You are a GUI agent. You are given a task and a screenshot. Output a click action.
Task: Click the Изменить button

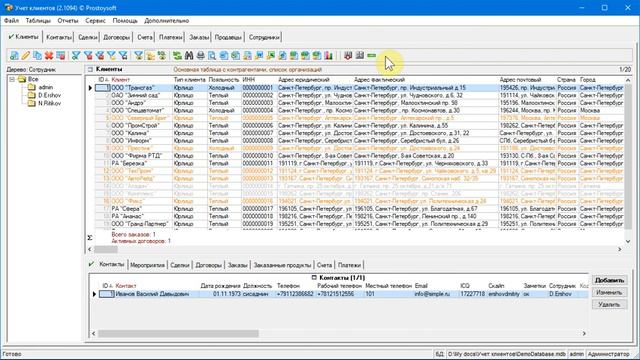[609, 293]
